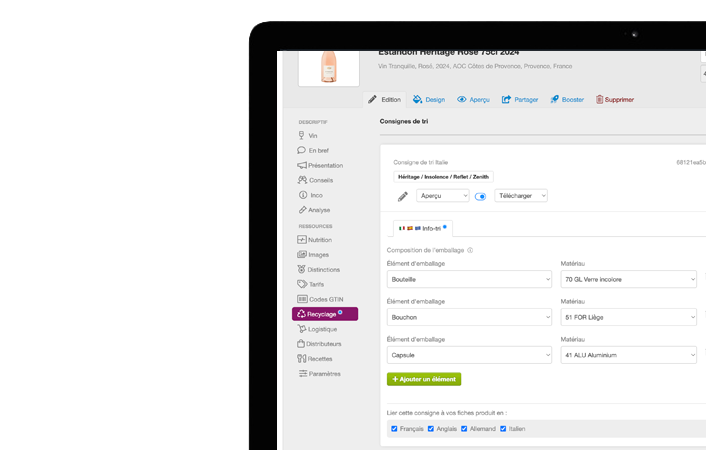This screenshot has height=450, width=706.
Task: Select the Info-tri tab with flags
Action: (x=423, y=228)
